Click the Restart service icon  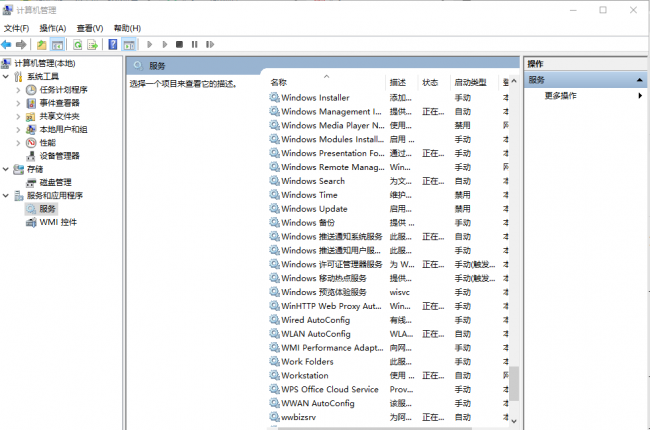210,44
